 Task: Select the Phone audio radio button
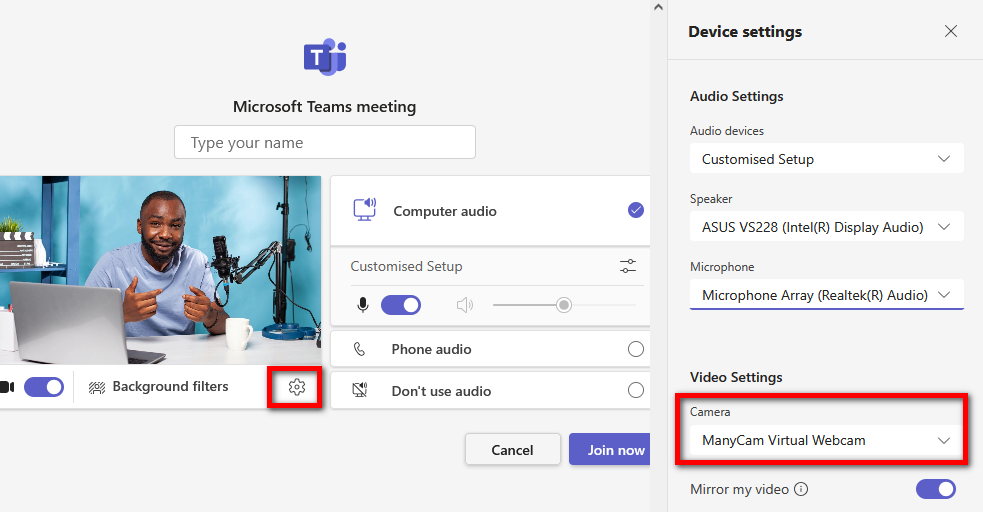point(635,349)
